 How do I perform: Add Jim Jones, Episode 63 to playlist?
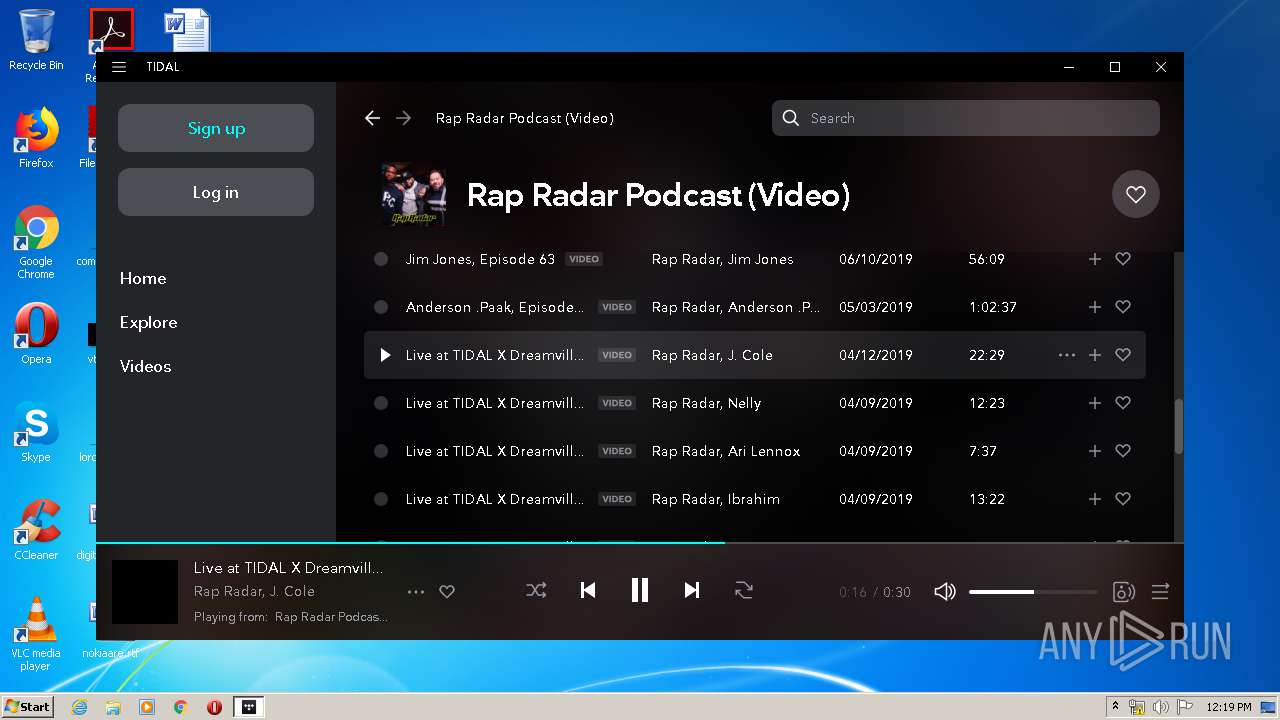[1095, 259]
